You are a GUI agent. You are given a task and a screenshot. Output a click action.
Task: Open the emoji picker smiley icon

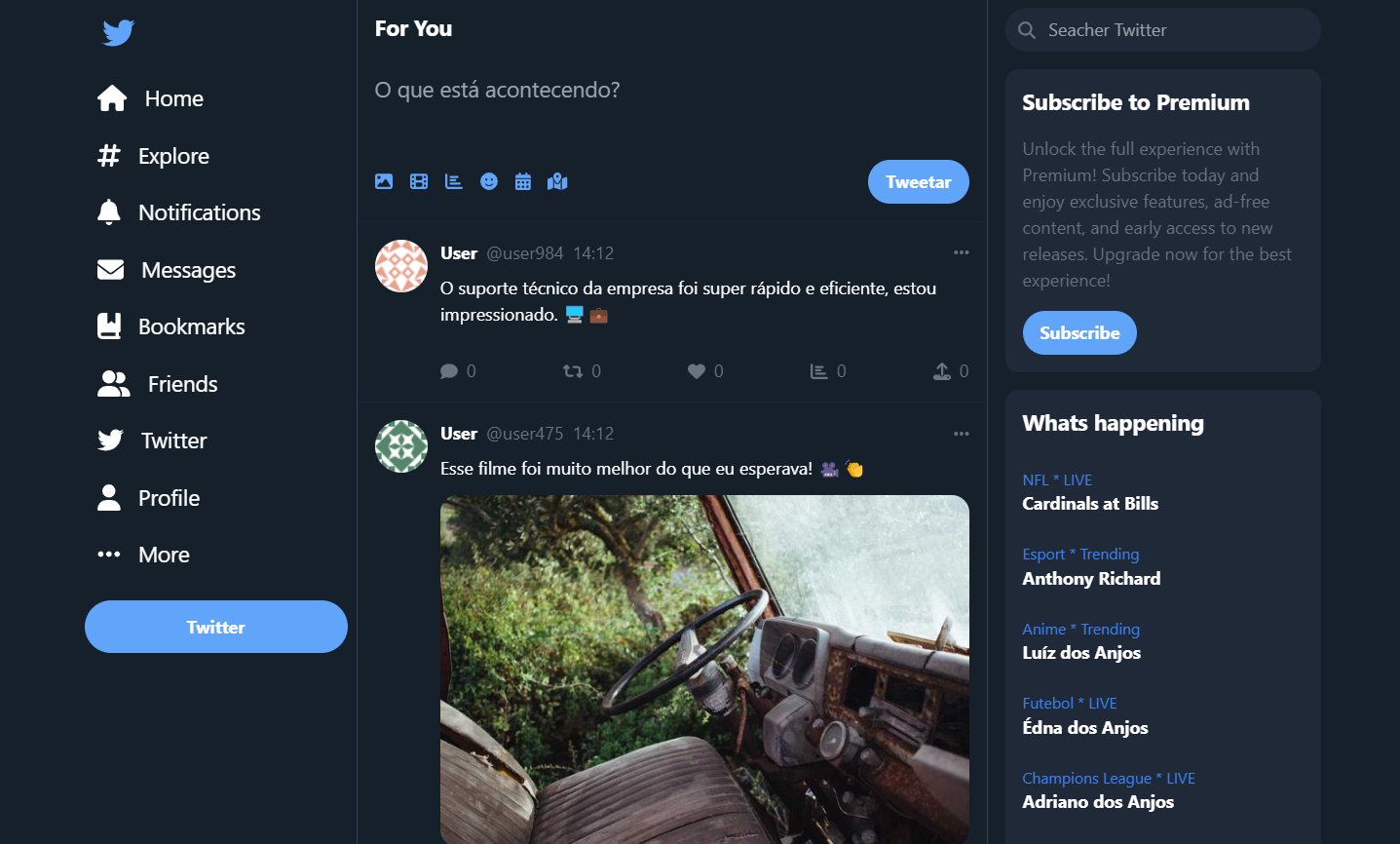click(x=489, y=181)
